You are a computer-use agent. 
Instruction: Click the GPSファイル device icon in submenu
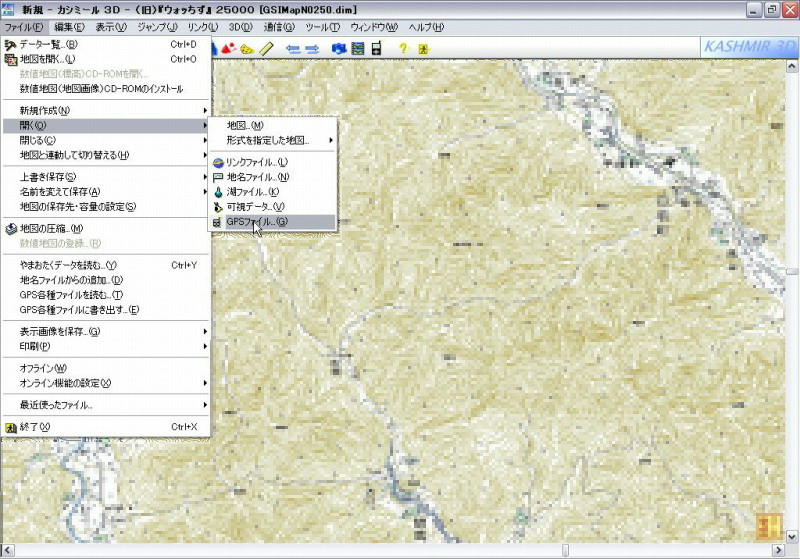217,222
